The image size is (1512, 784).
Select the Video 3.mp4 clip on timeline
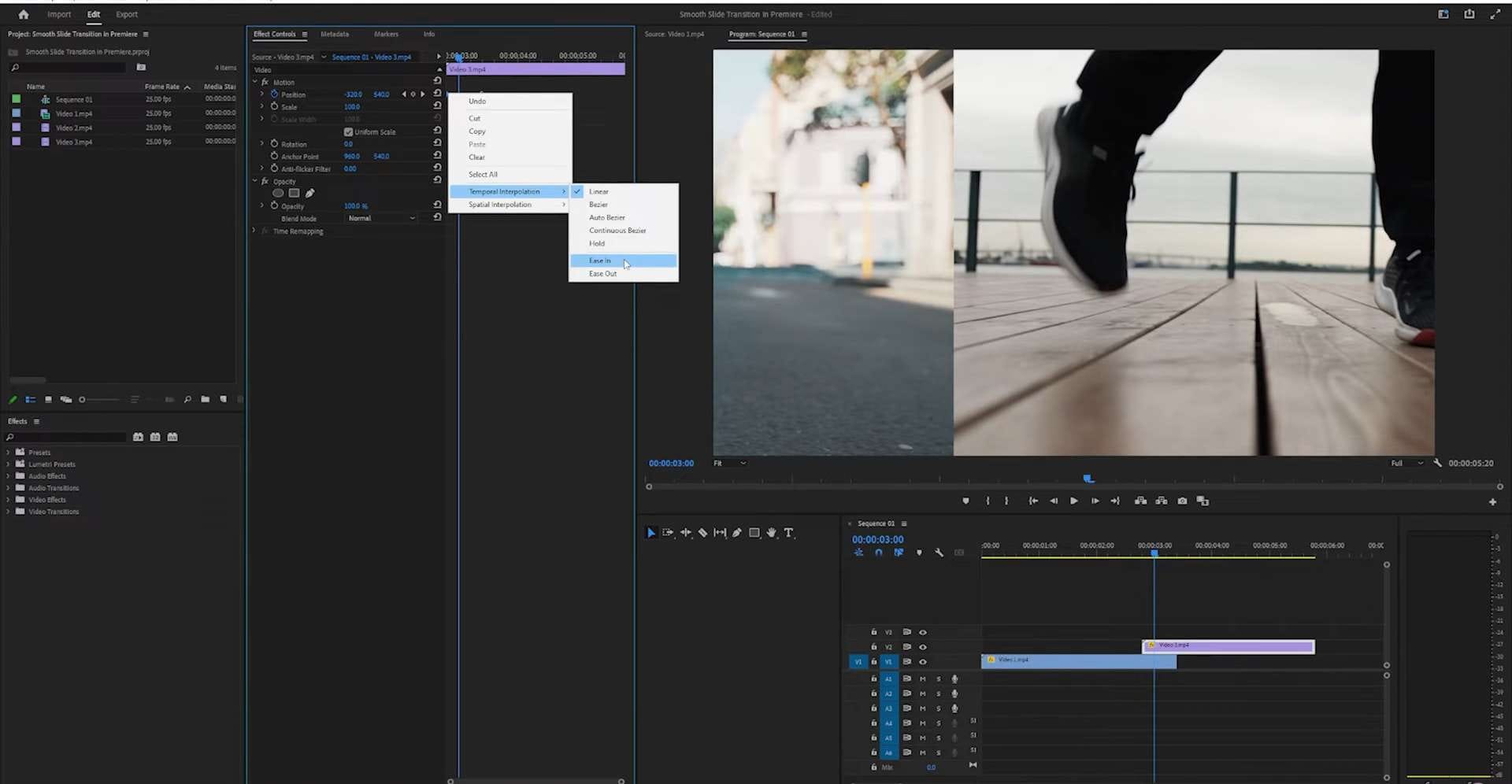(1228, 647)
